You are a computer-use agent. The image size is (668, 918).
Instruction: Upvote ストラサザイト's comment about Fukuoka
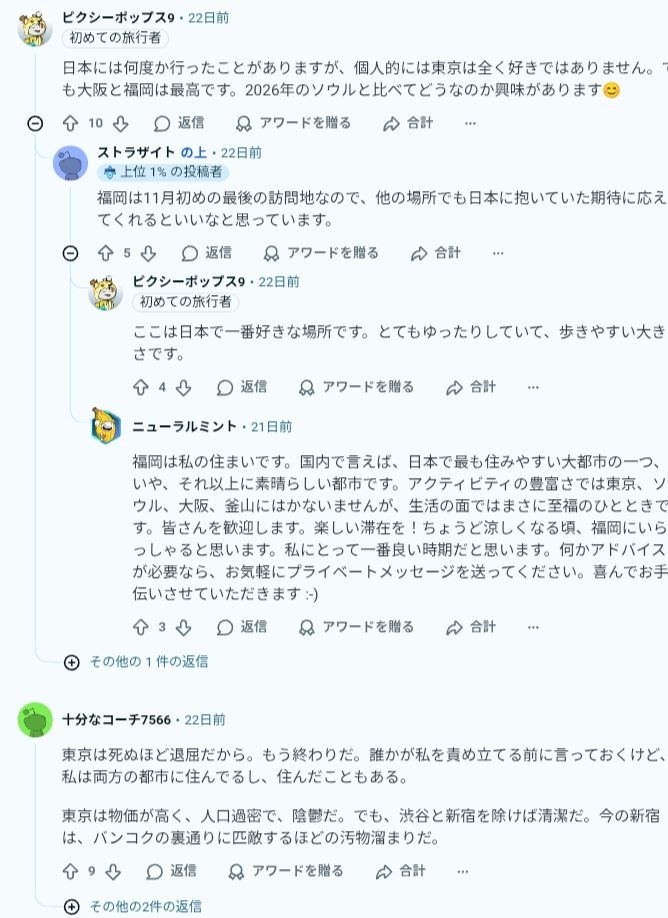coord(105,253)
